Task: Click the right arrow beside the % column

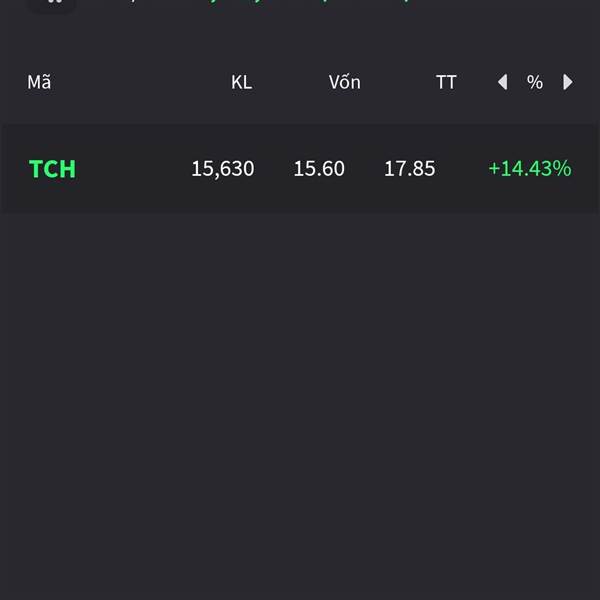Action: (x=568, y=82)
